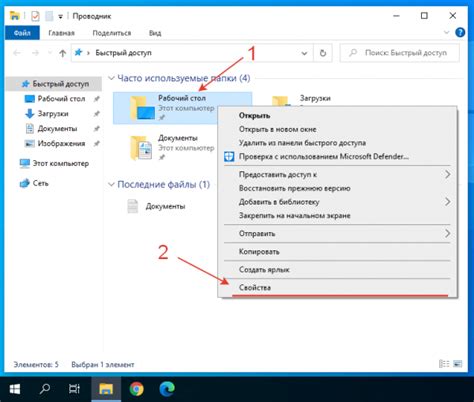Open the Файл ribbon tab
474x402 pixels.
pos(22,33)
